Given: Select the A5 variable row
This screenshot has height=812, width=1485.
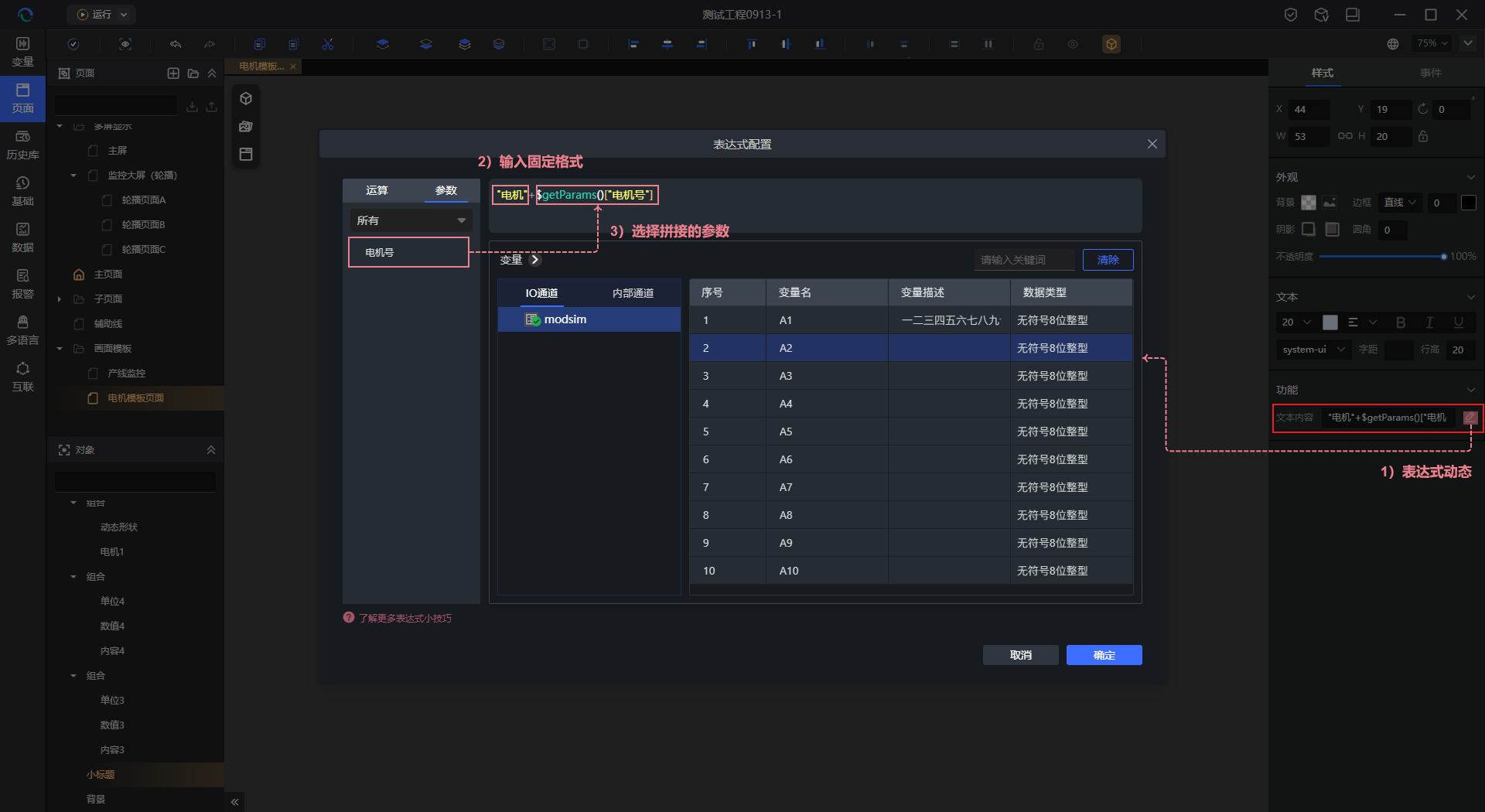Looking at the screenshot, I should tap(910, 432).
